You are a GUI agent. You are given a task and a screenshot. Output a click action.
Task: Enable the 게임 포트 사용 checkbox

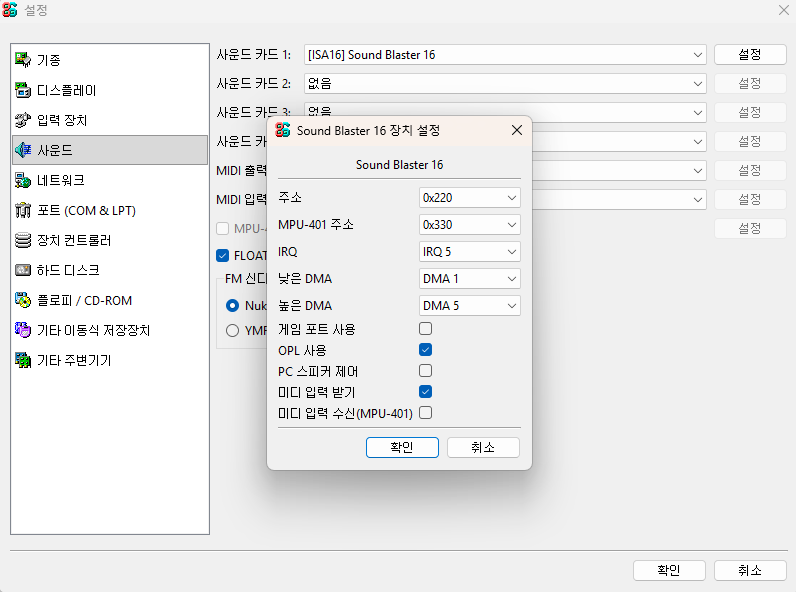(x=425, y=328)
